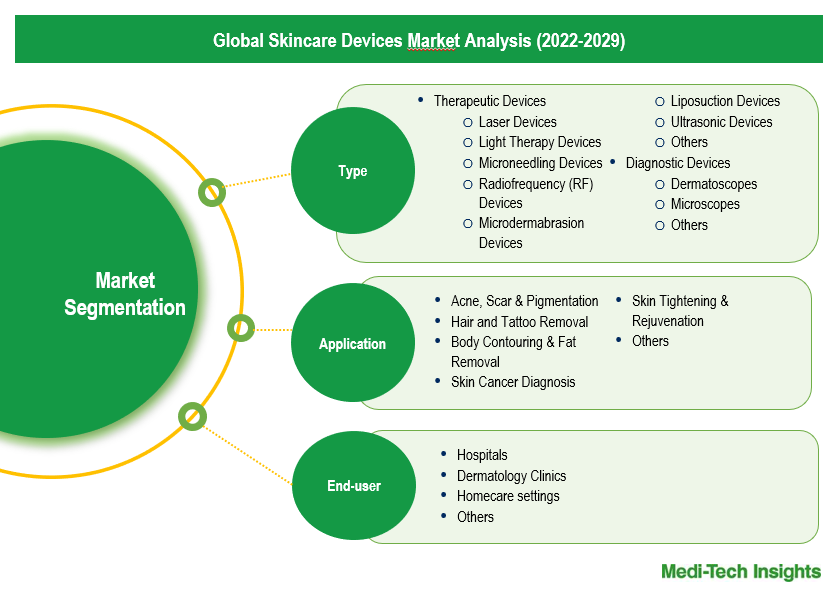Click Others under Ultrasonic Devices

coord(689,142)
